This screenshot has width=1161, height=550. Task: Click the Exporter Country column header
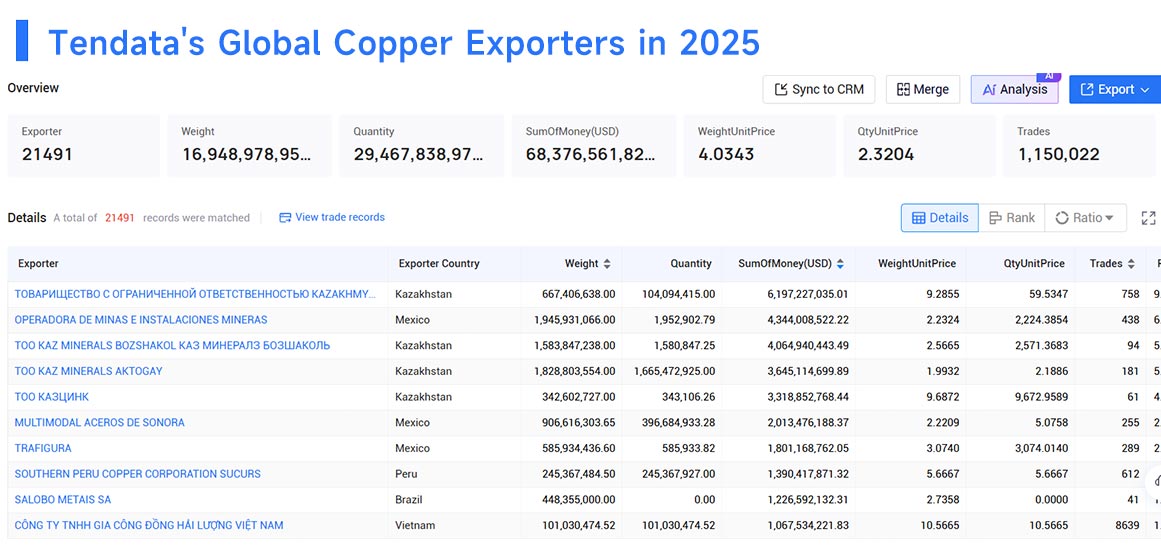point(439,264)
